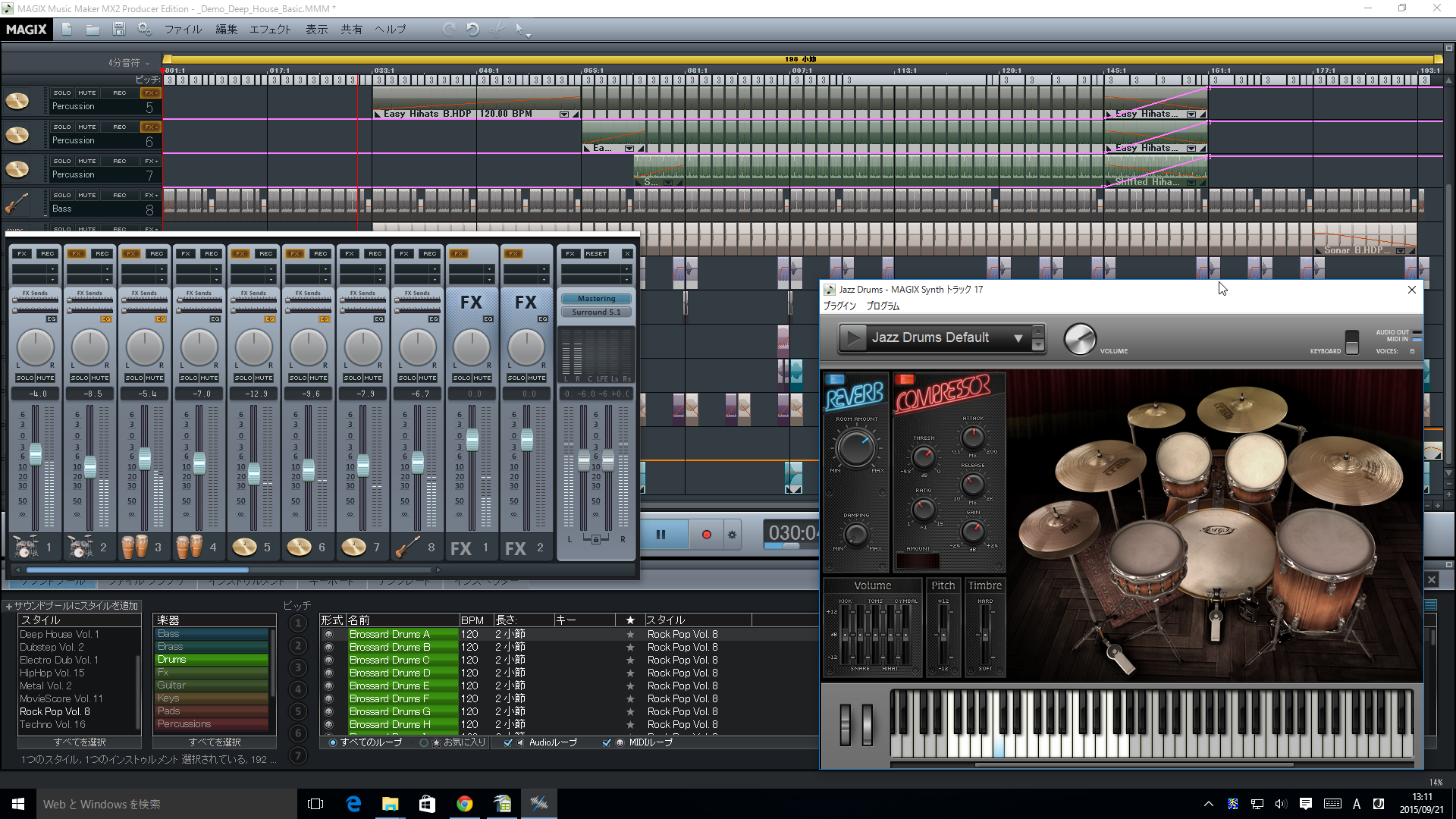Click FX button of mixer channel 1
The height and width of the screenshot is (819, 1456).
click(x=21, y=253)
